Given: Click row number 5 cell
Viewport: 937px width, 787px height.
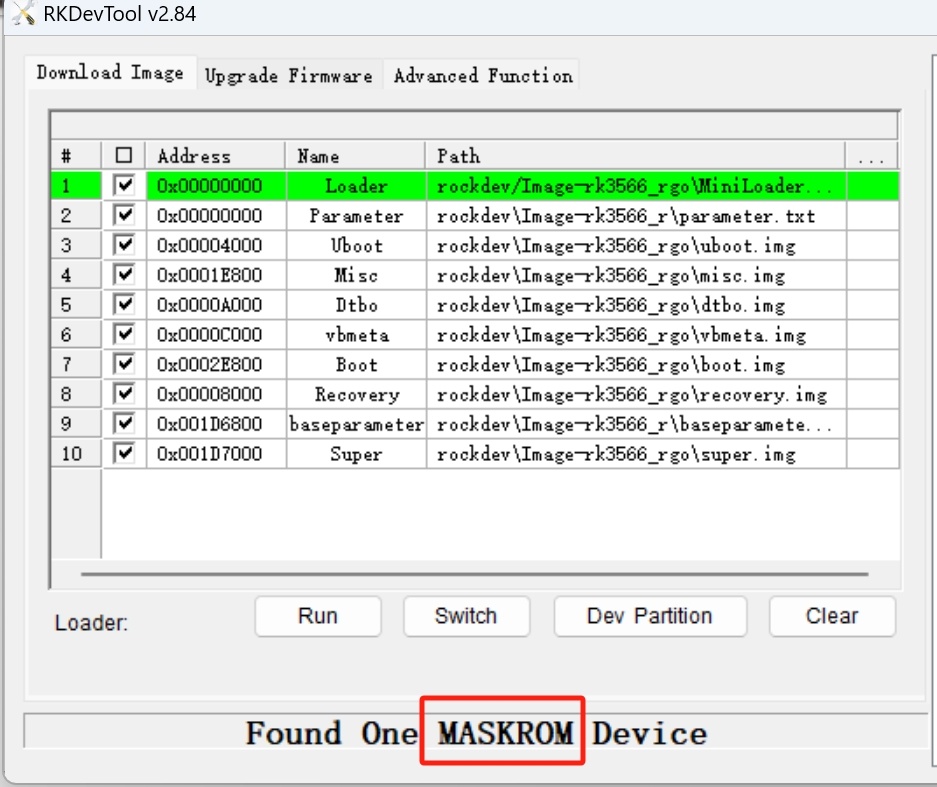Looking at the screenshot, I should point(76,305).
